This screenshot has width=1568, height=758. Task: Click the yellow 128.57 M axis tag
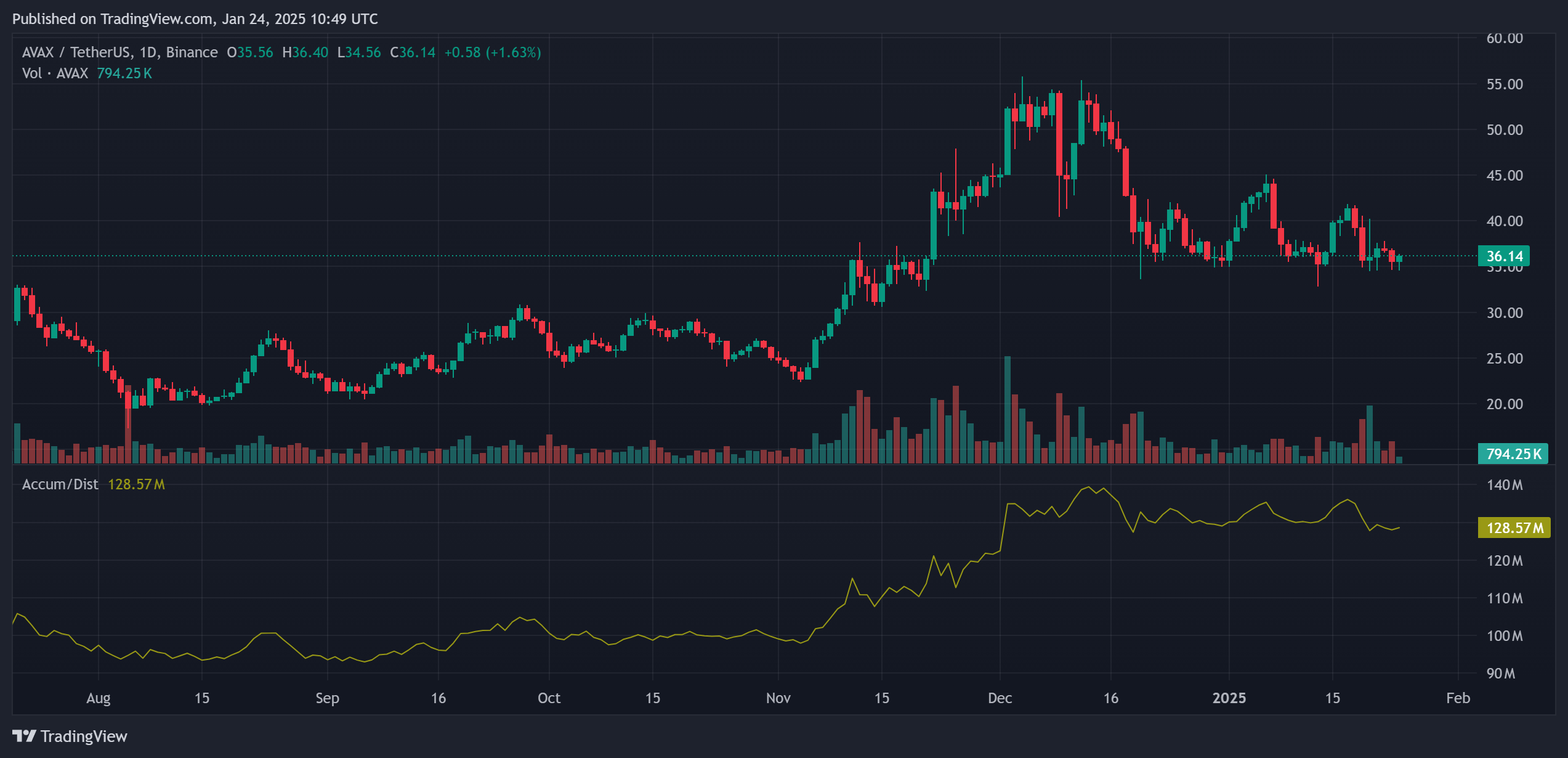1514,528
